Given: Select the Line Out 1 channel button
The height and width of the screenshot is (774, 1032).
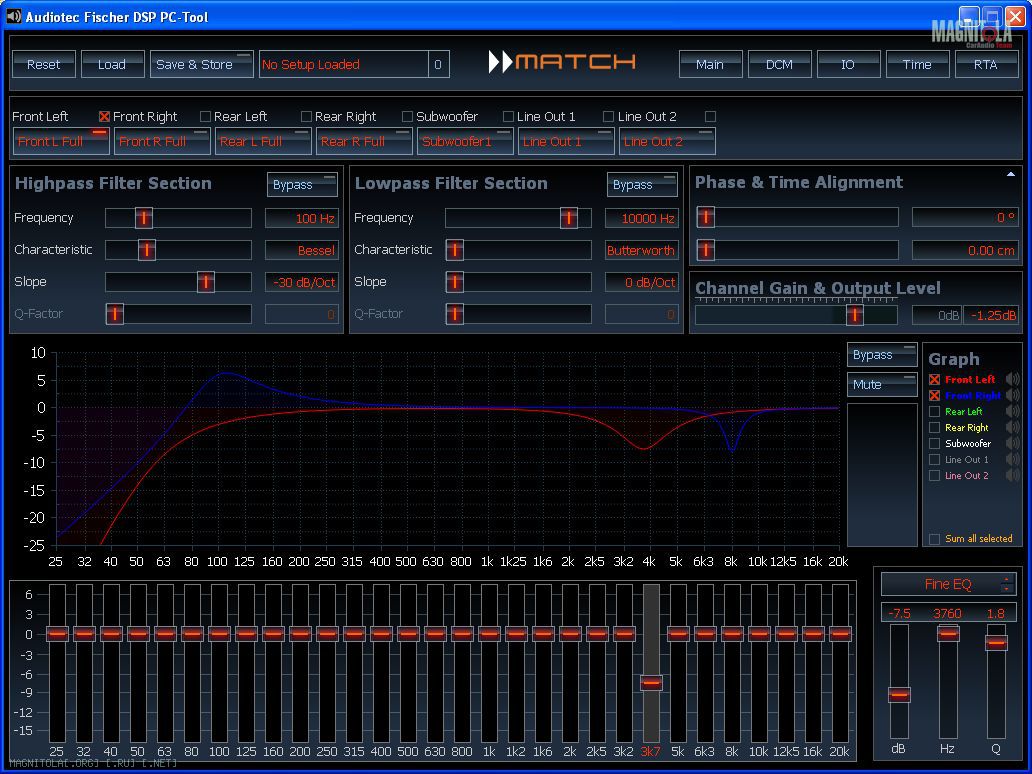Looking at the screenshot, I should [566, 142].
